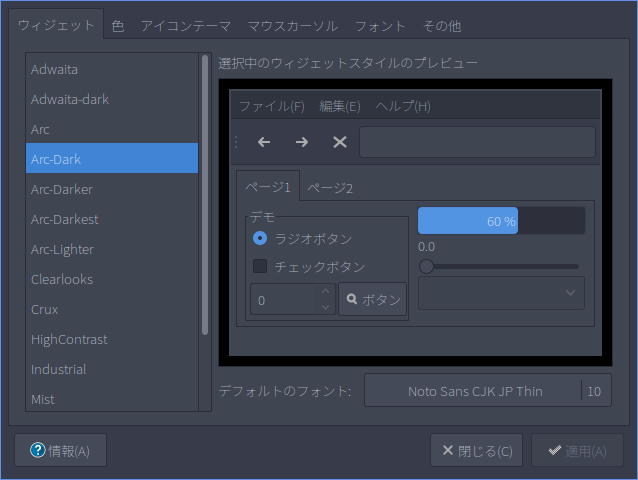The image size is (638, 480).
Task: Click the empty text field in preview toolbar
Action: [x=478, y=142]
